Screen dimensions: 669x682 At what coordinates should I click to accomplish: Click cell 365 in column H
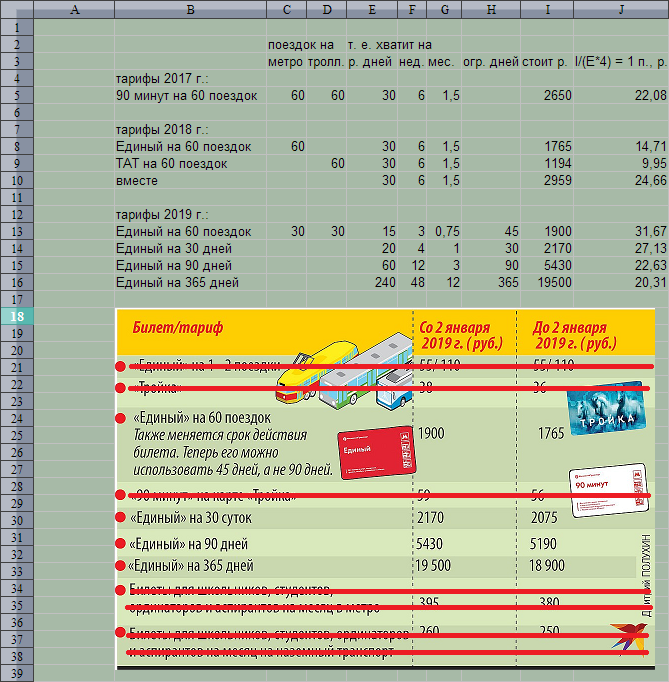(491, 282)
